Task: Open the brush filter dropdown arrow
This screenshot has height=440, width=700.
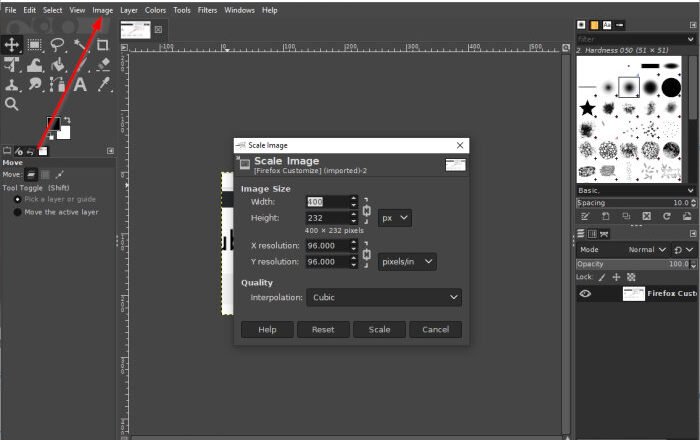Action: pos(691,39)
